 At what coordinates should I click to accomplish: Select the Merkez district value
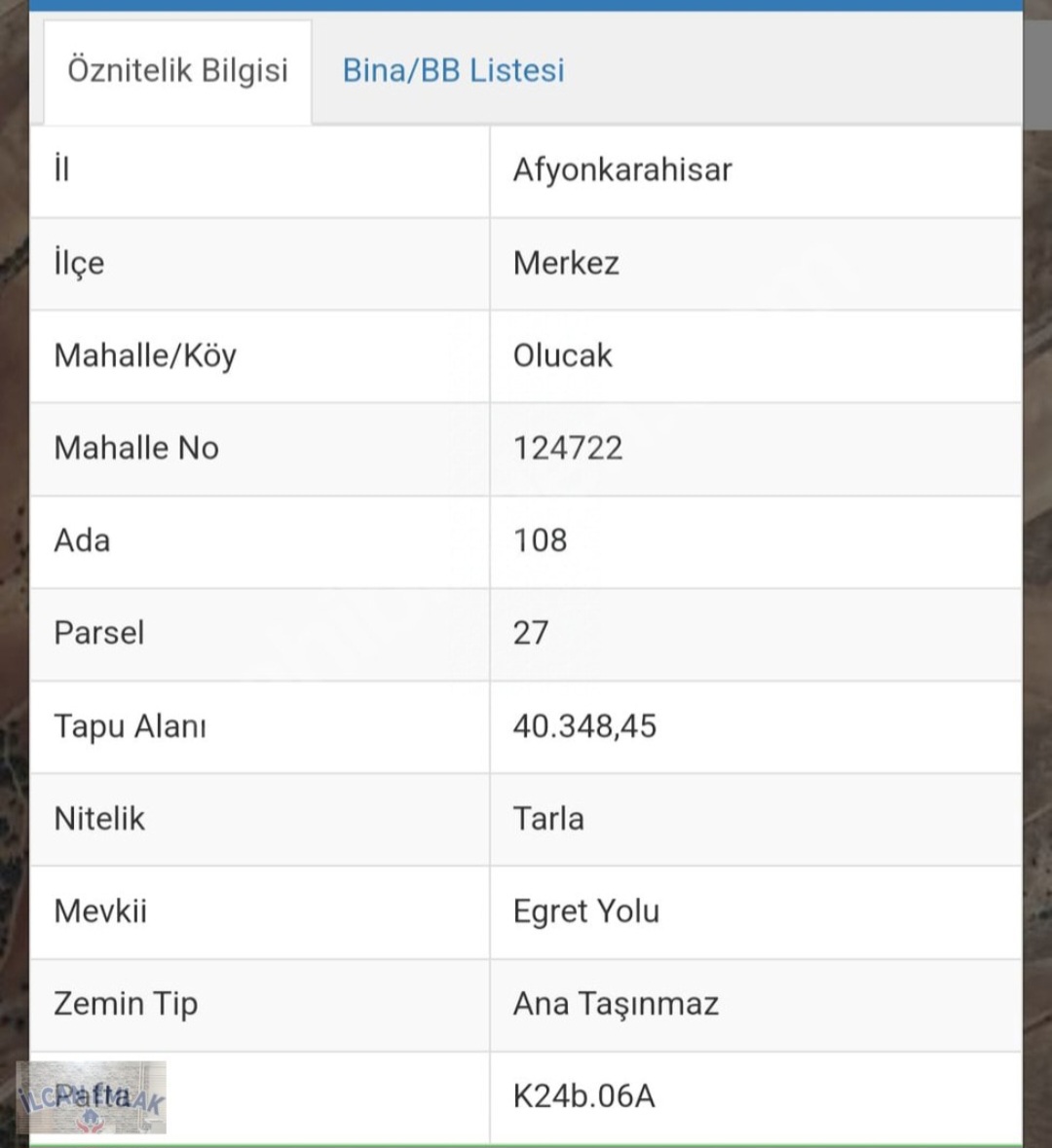click(x=566, y=263)
